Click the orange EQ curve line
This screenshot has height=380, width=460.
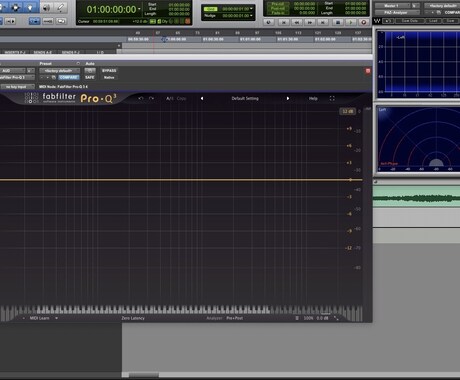coord(181,180)
